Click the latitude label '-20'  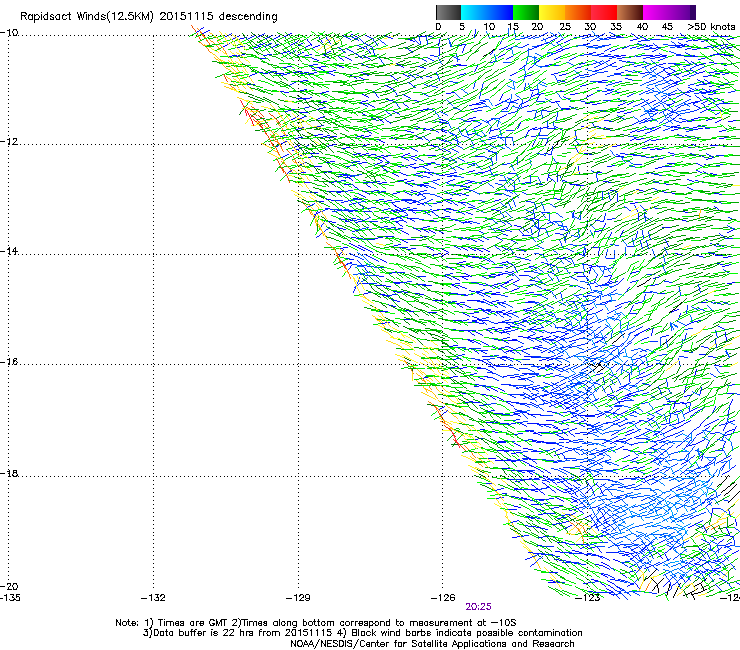(9, 586)
